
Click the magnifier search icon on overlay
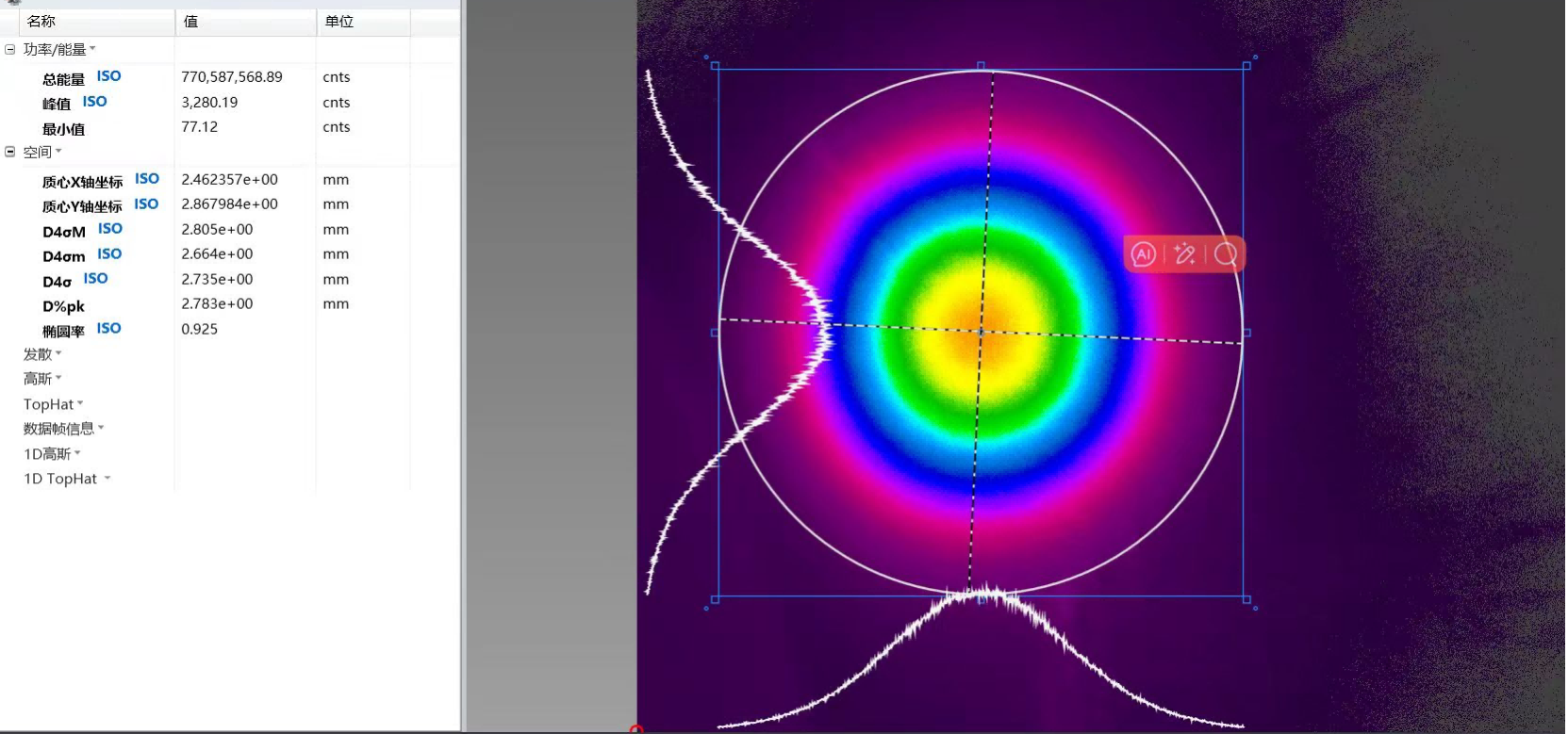tap(1226, 254)
